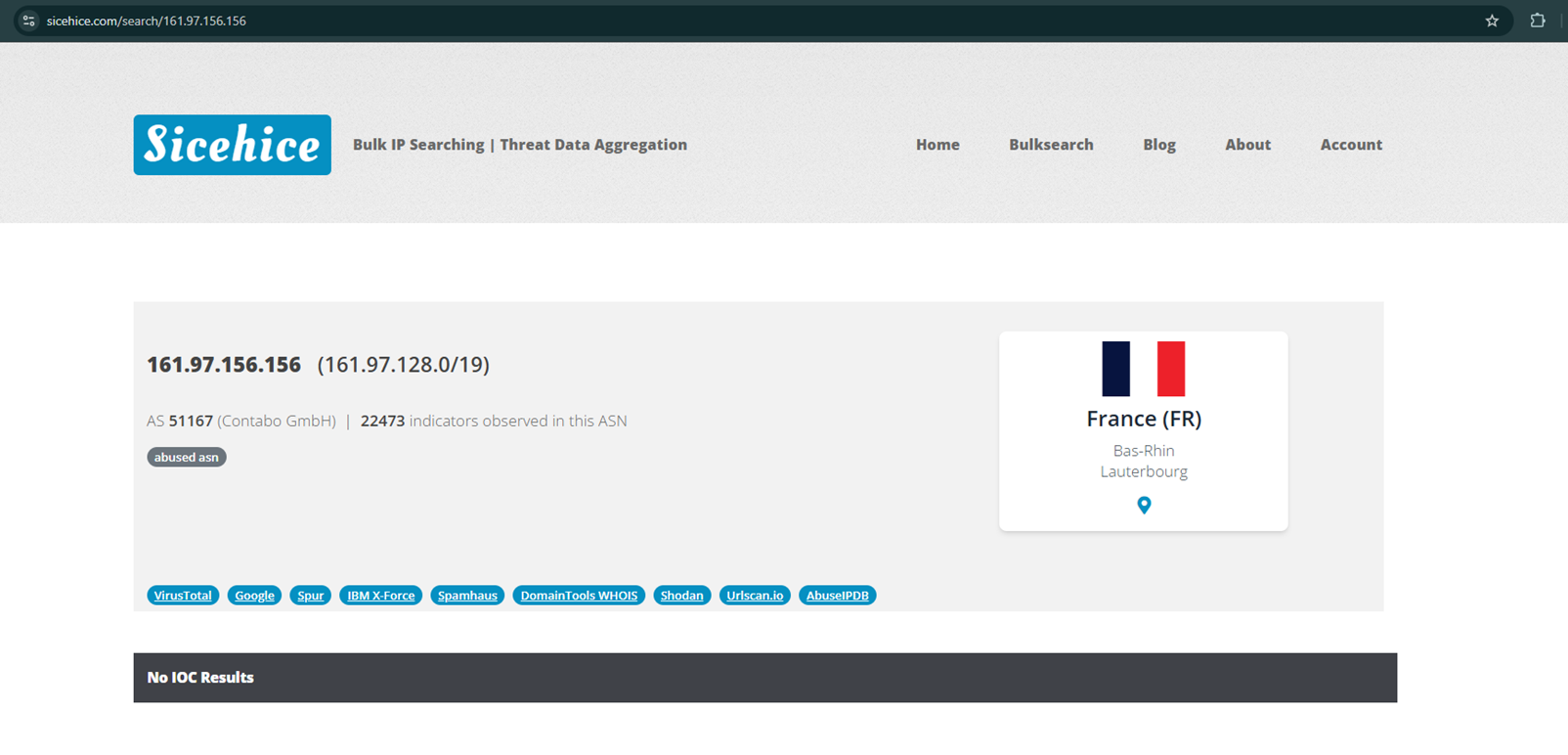Bookmark this page with the star icon
This screenshot has width=1568, height=755.
click(x=1492, y=21)
